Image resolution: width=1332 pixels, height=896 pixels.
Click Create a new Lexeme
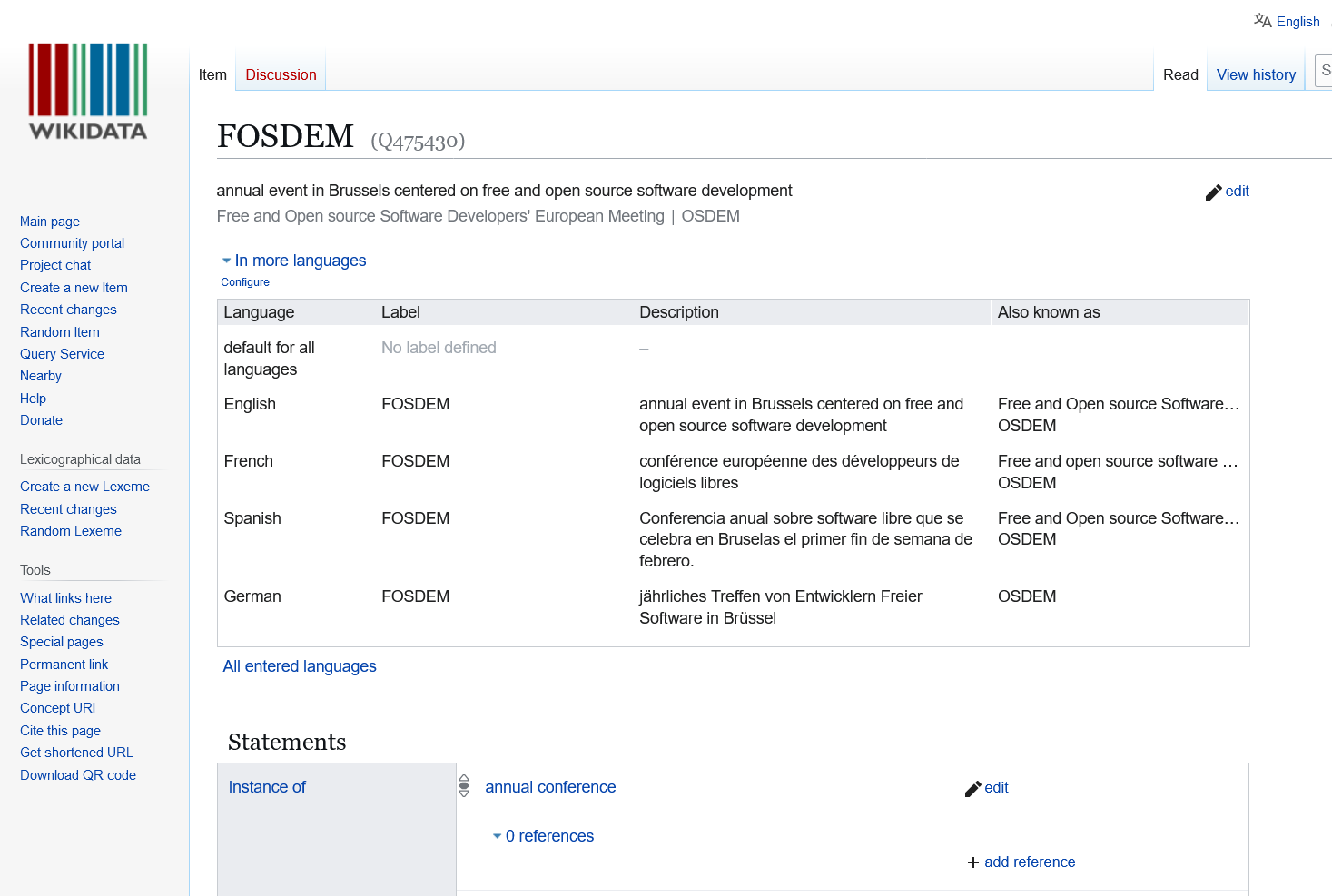coord(84,487)
